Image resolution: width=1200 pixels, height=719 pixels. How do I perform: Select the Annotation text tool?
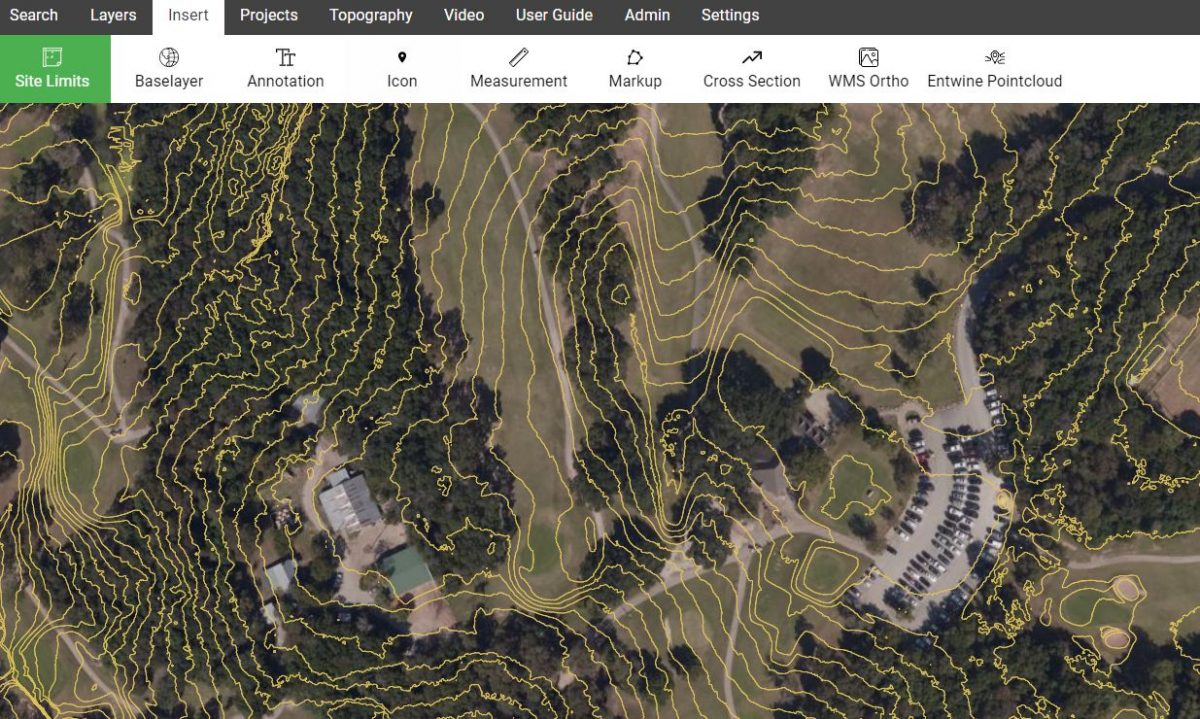(284, 68)
